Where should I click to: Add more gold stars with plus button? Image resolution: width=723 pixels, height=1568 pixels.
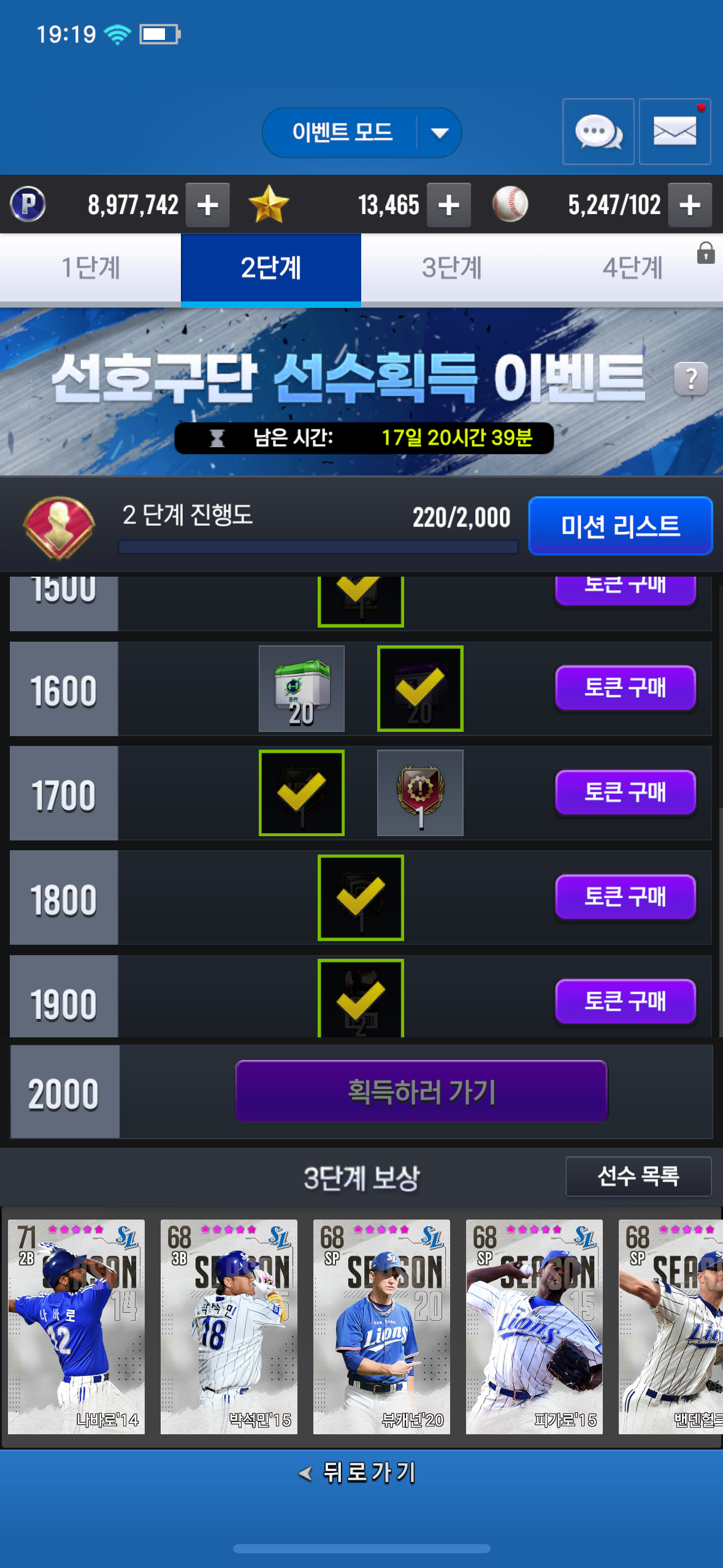pyautogui.click(x=449, y=205)
